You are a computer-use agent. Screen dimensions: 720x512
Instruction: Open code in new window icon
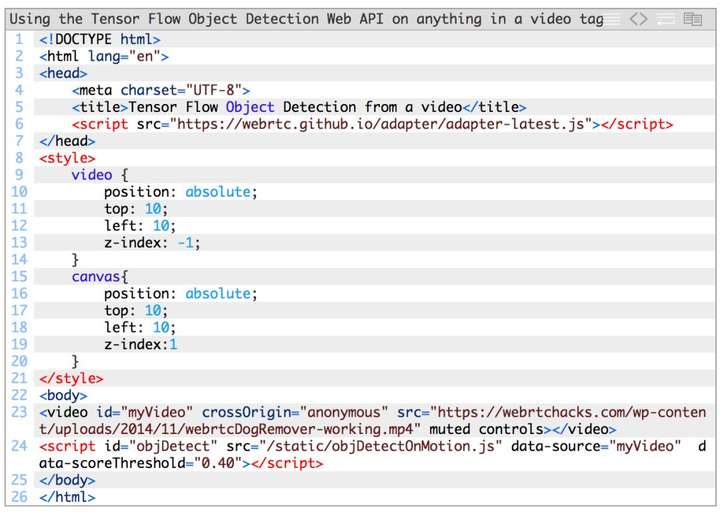(692, 19)
